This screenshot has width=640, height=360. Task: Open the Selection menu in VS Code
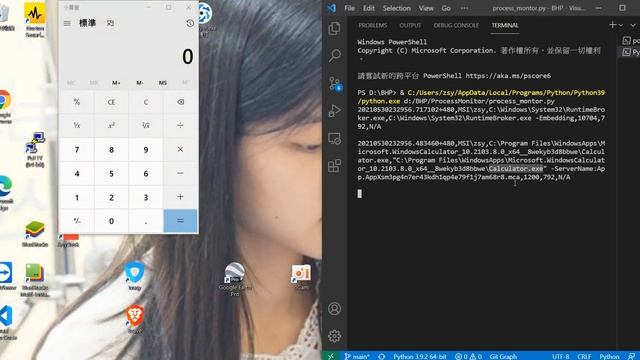pyautogui.click(x=396, y=8)
